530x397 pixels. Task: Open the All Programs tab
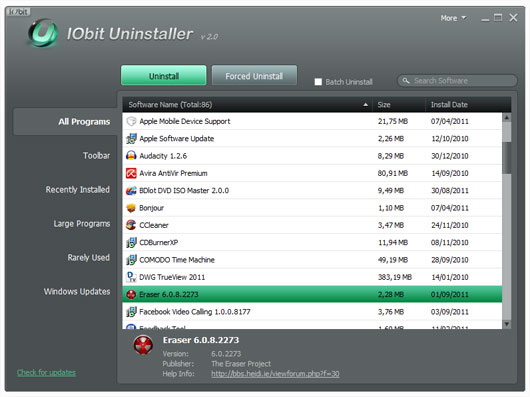[x=65, y=122]
